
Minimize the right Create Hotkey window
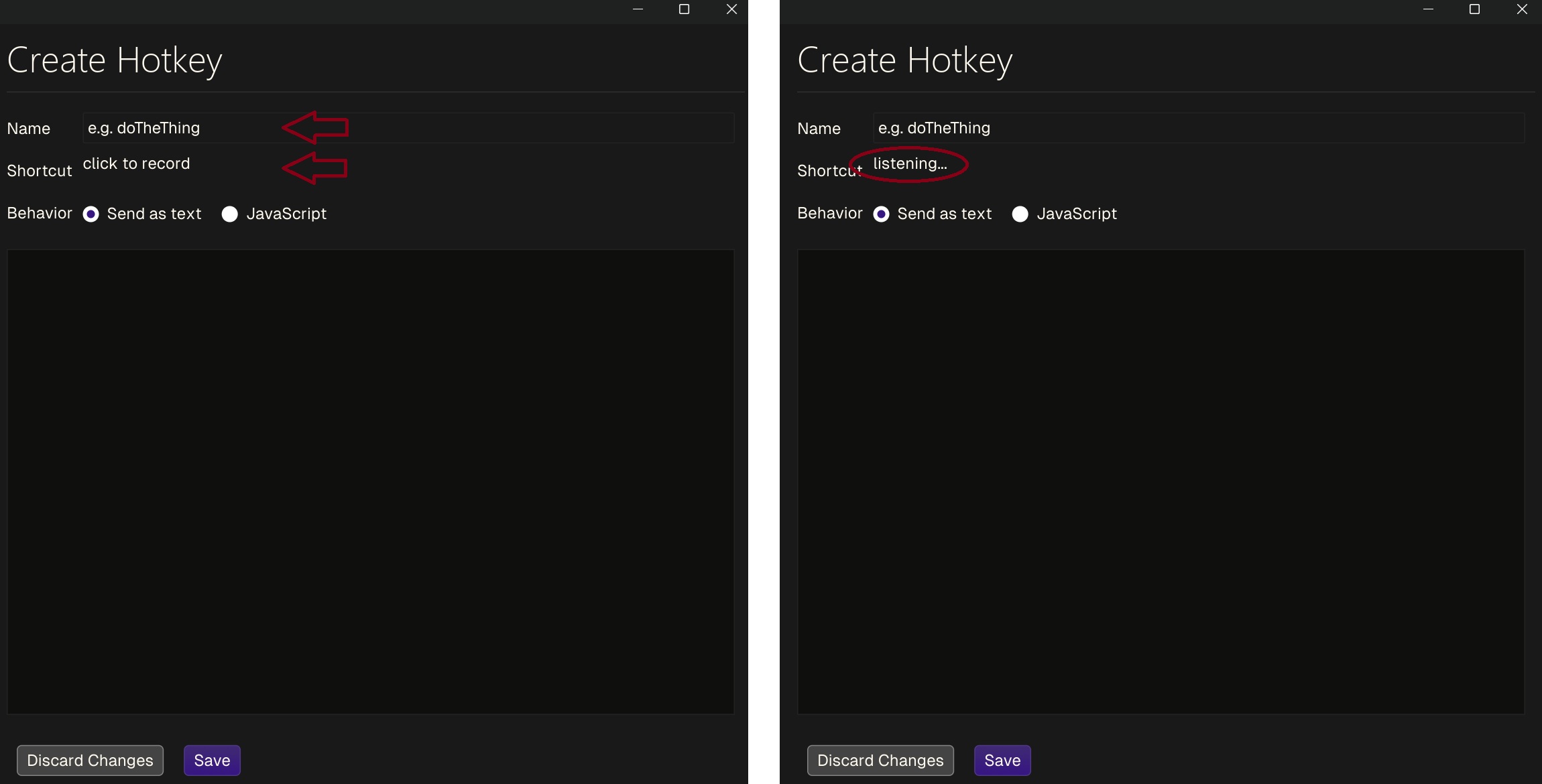[1427, 9]
